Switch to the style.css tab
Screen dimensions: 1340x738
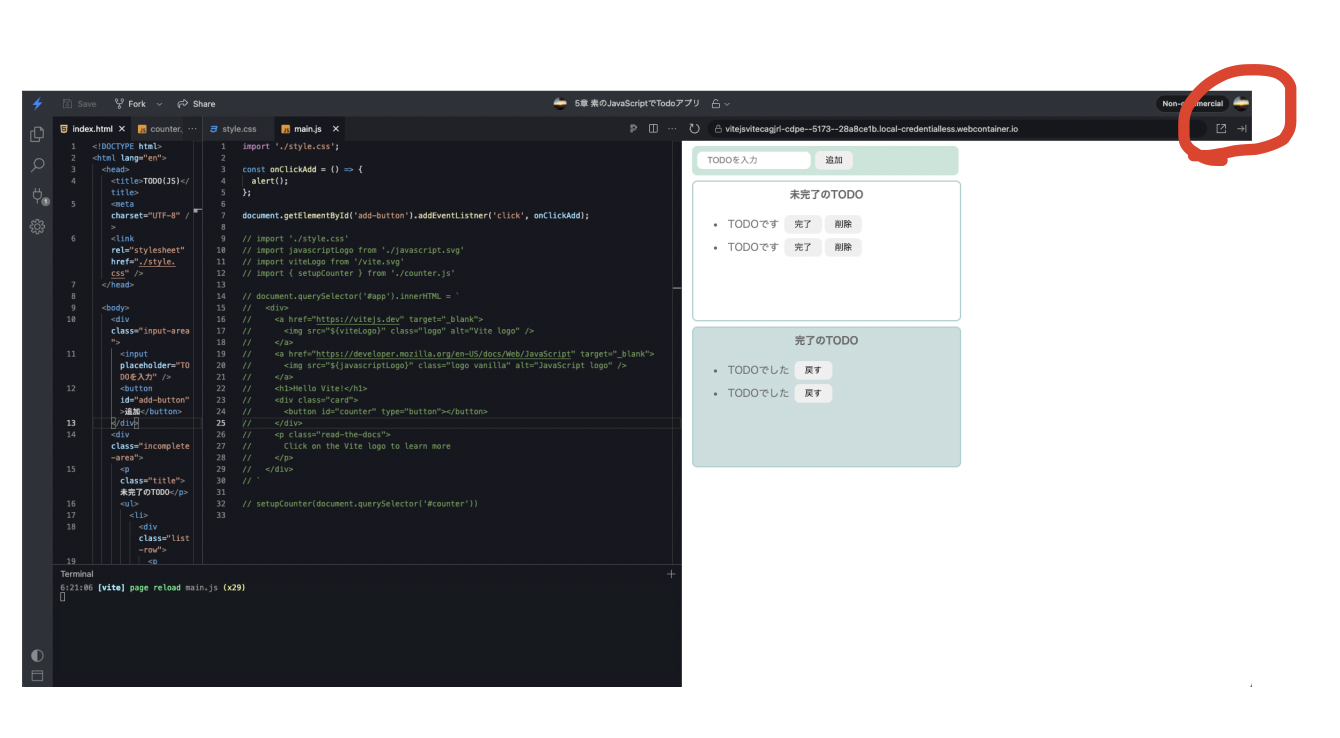pos(232,129)
